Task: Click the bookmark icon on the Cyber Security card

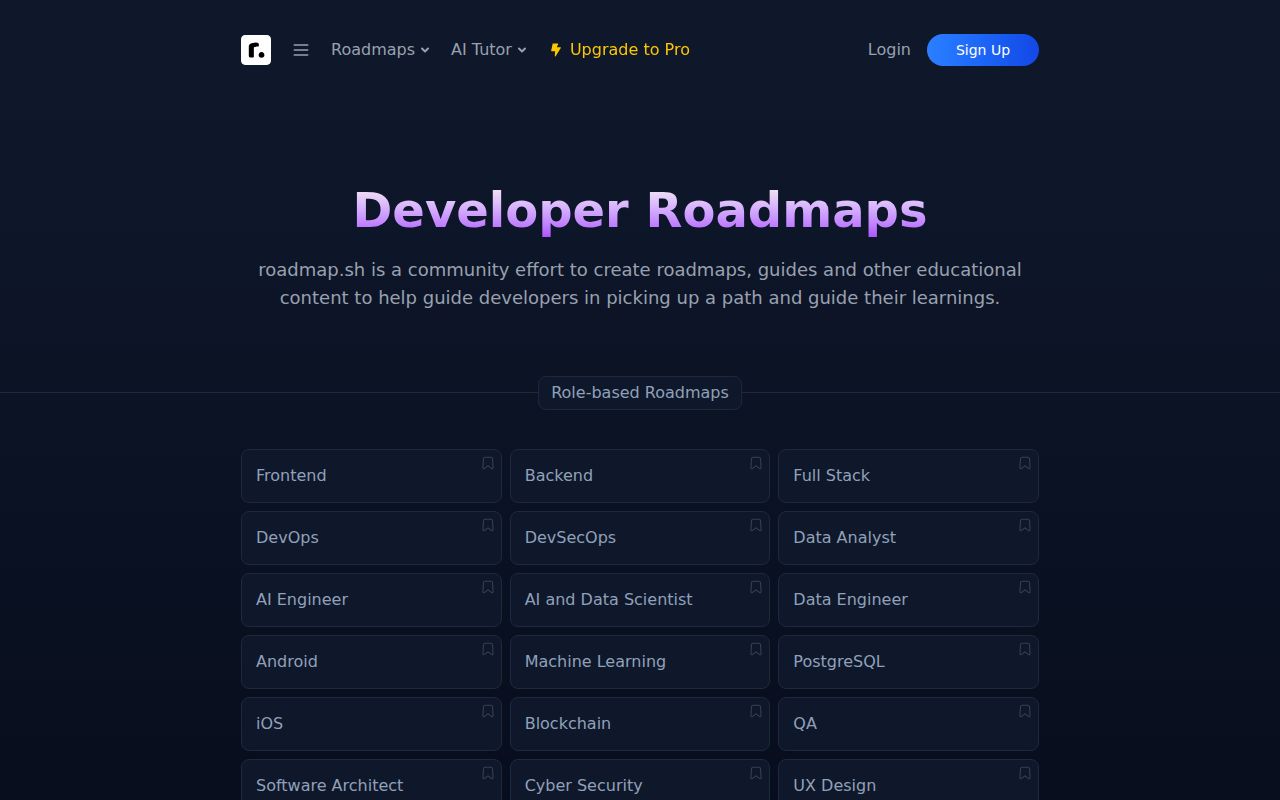Action: click(x=755, y=772)
